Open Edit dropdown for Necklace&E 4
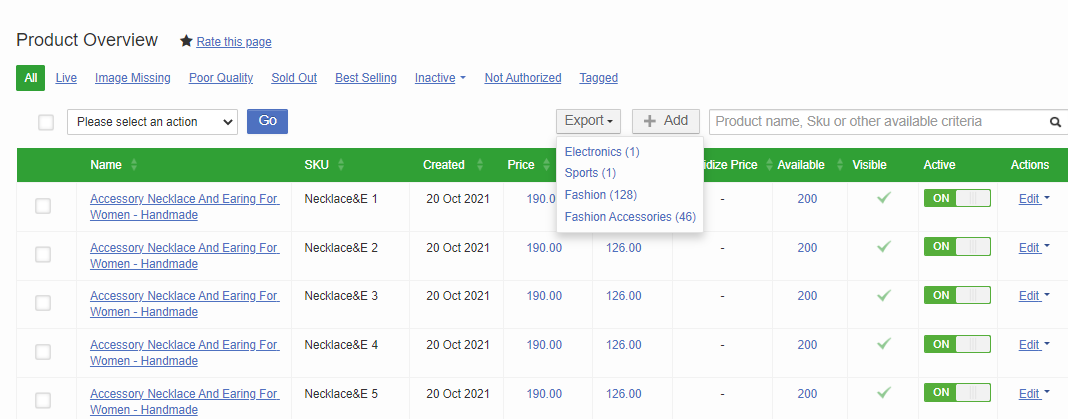The height and width of the screenshot is (419, 1068). 1034,344
